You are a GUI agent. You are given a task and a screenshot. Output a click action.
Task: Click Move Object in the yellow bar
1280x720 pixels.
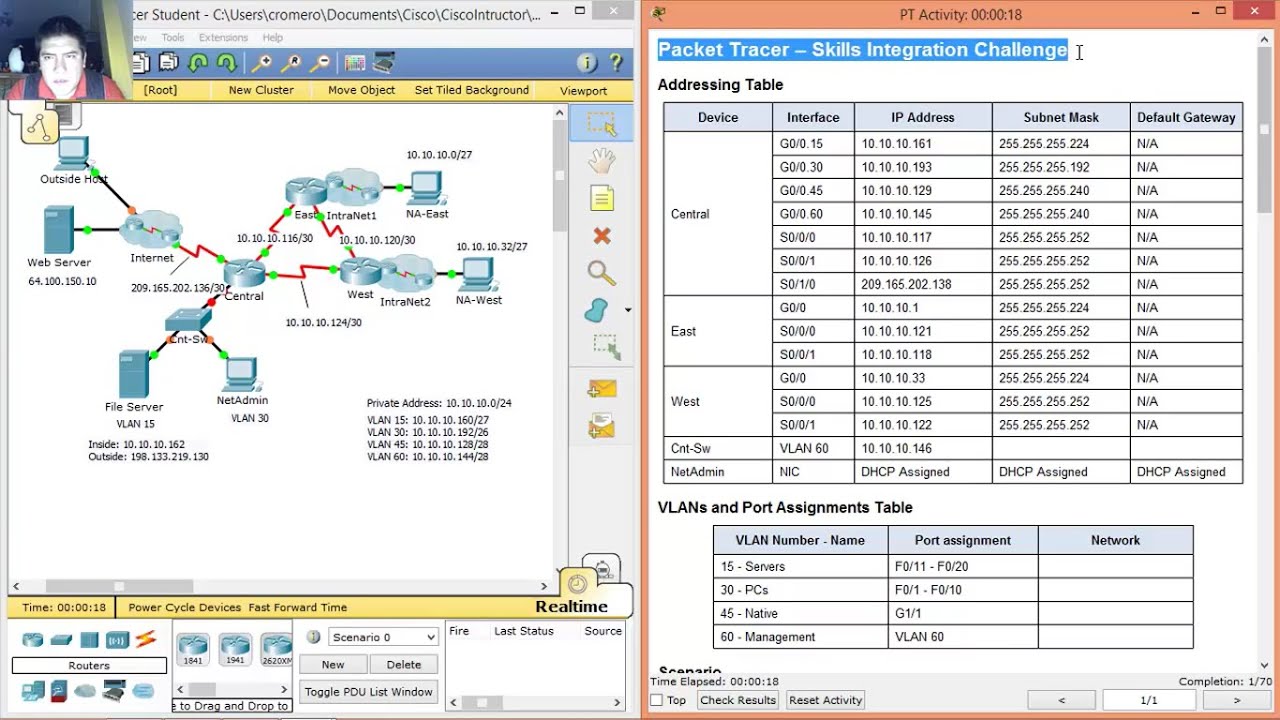click(x=362, y=90)
